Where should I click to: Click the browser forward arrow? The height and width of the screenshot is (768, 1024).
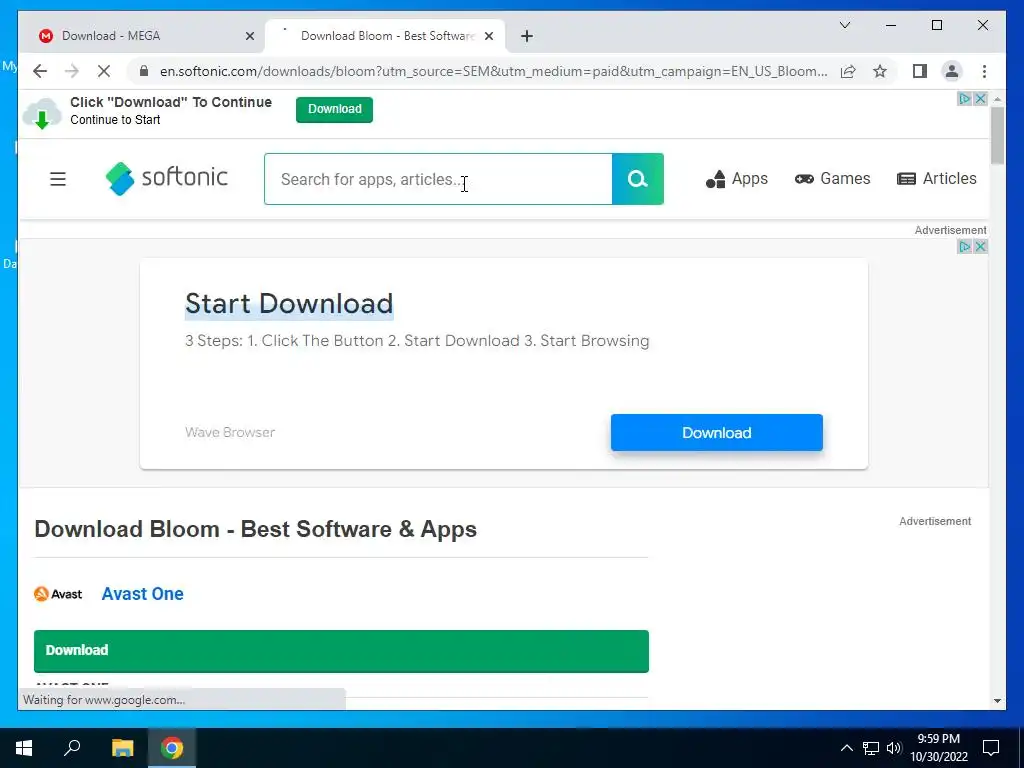tap(72, 71)
